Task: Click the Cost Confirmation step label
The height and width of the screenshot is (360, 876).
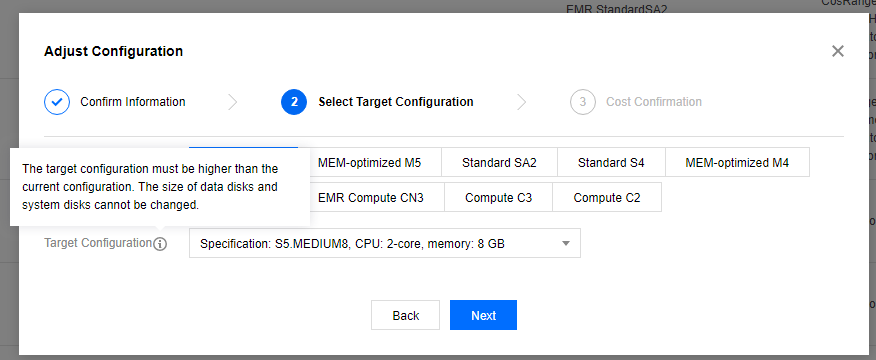Action: pos(654,102)
